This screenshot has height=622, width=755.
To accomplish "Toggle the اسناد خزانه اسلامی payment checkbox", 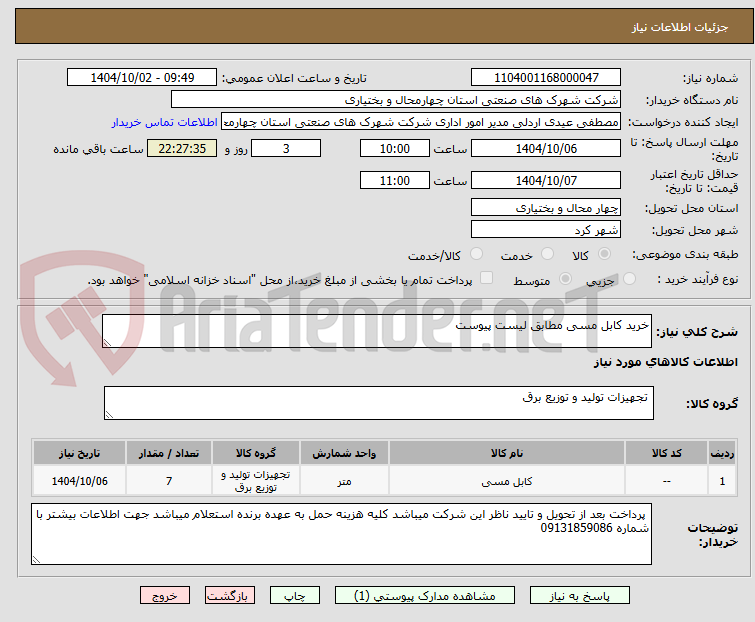I will pos(487,278).
